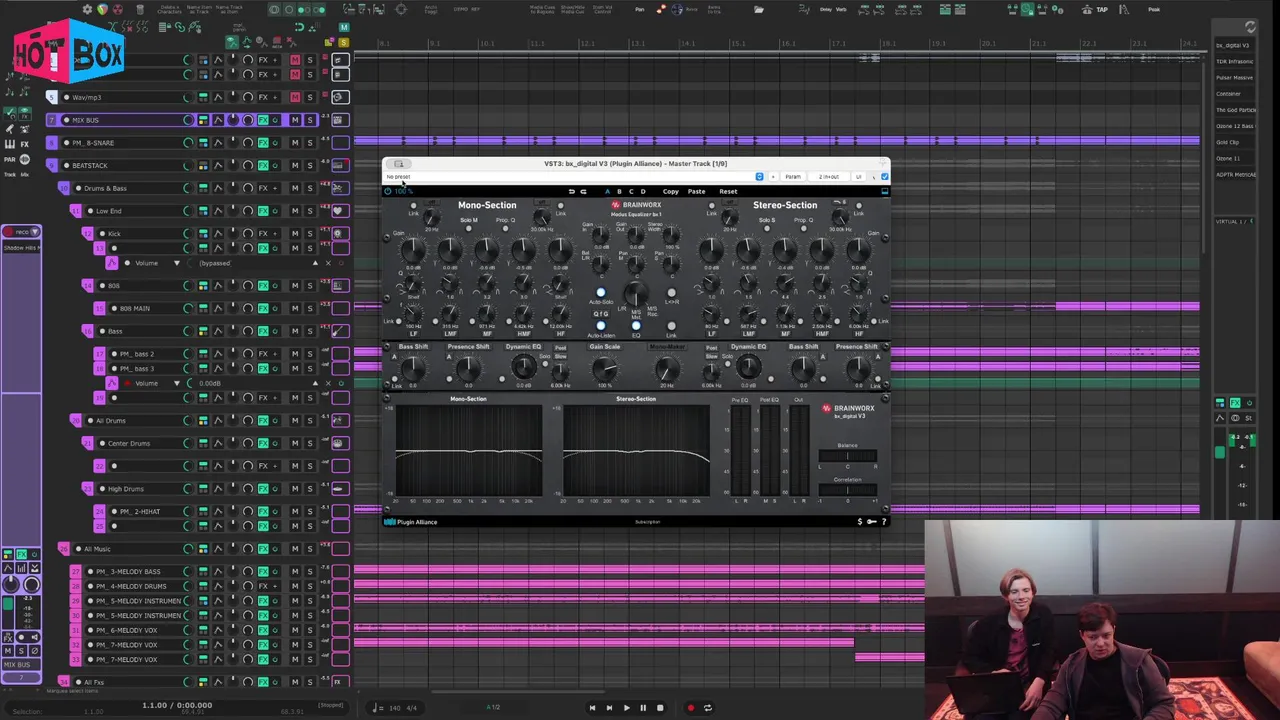Click routing icon on Drums & Bass track
The height and width of the screenshot is (720, 1280).
203,188
